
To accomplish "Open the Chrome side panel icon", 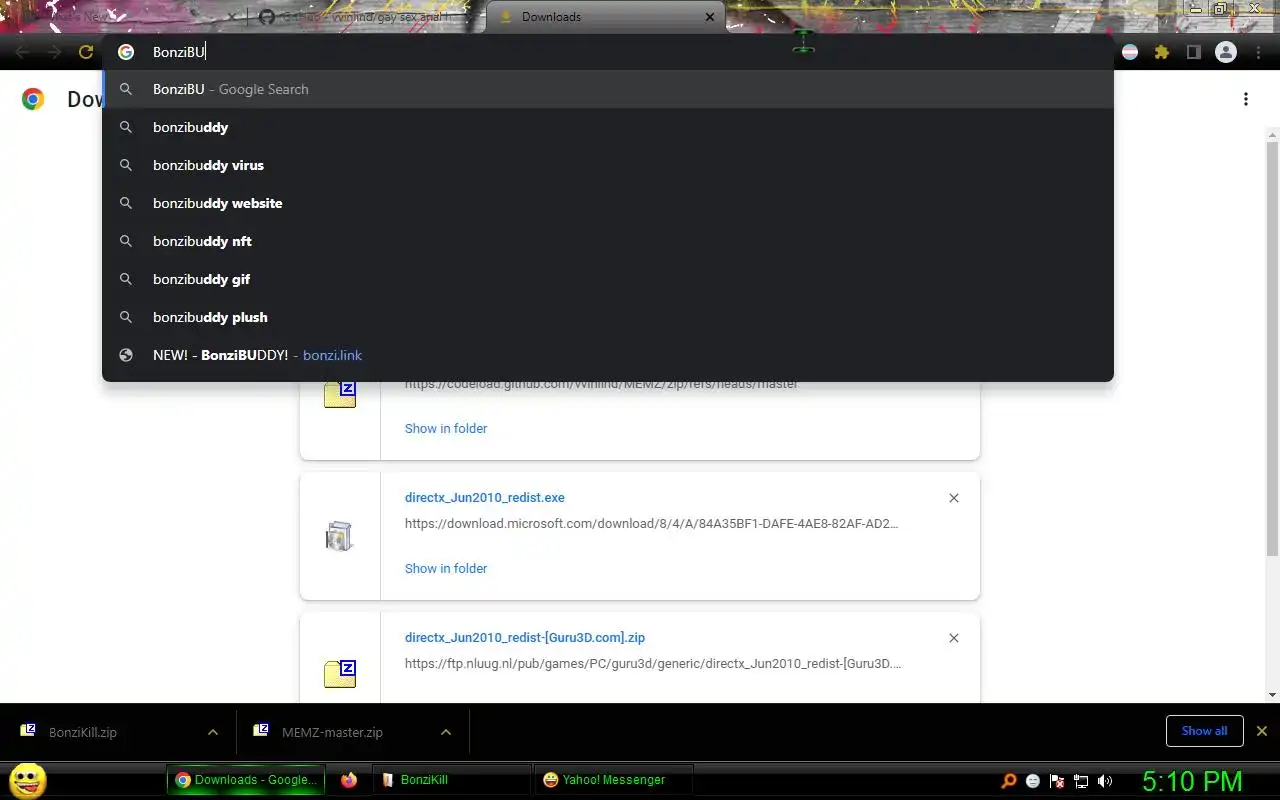I will [x=1193, y=52].
